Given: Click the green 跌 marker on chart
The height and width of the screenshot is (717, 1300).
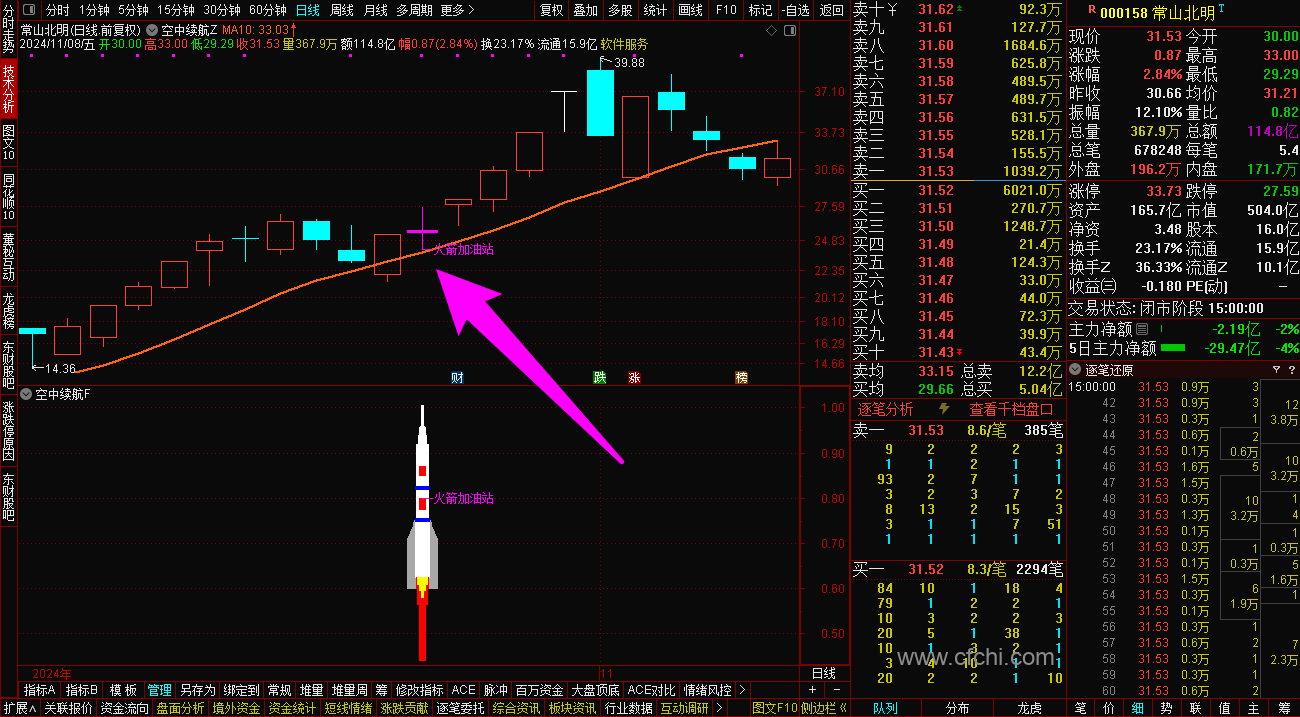Looking at the screenshot, I should point(599,377).
